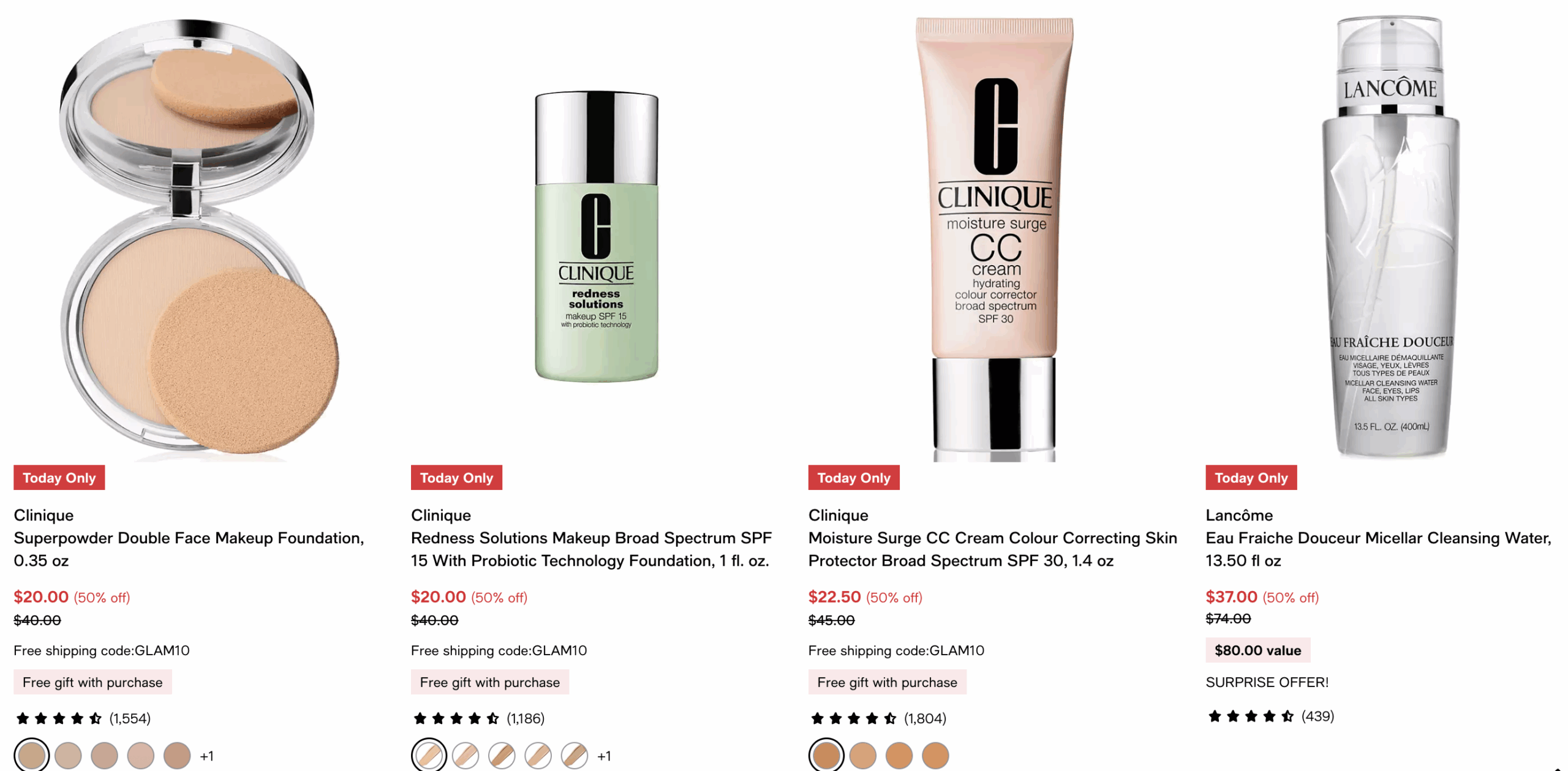
Task: Pick the last CC Cream shade swatch
Action: (x=935, y=755)
